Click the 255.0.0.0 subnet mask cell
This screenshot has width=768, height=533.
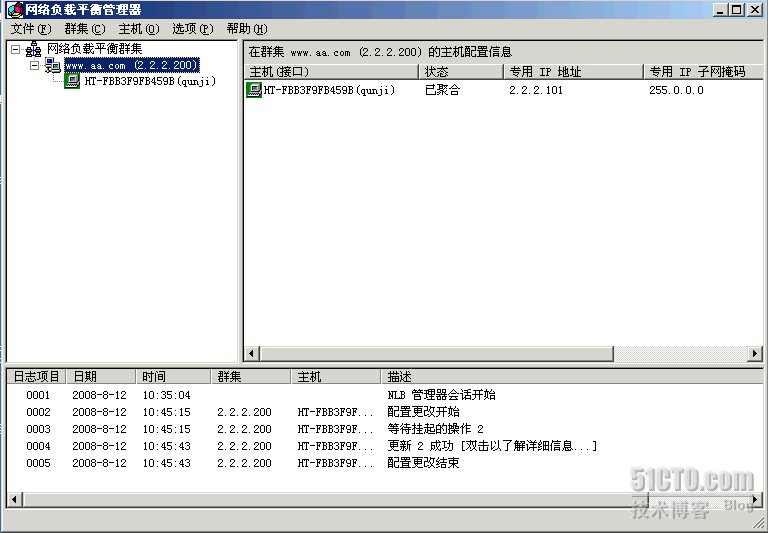pyautogui.click(x=676, y=90)
